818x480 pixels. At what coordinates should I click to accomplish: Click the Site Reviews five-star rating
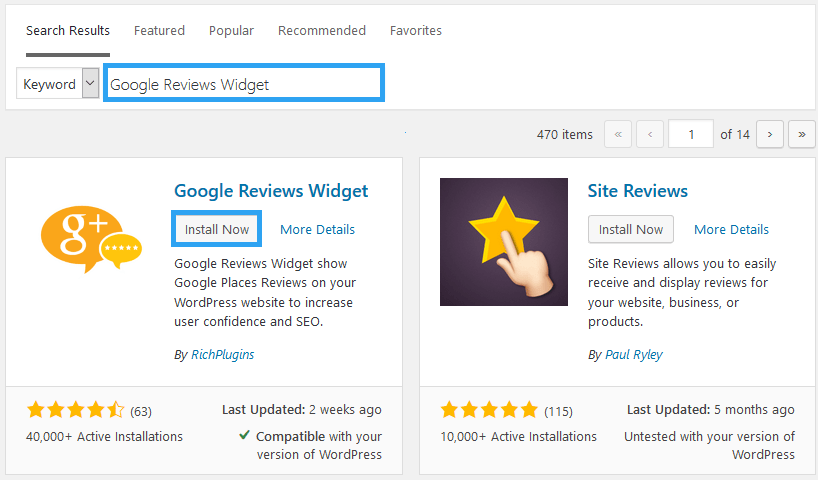click(489, 410)
